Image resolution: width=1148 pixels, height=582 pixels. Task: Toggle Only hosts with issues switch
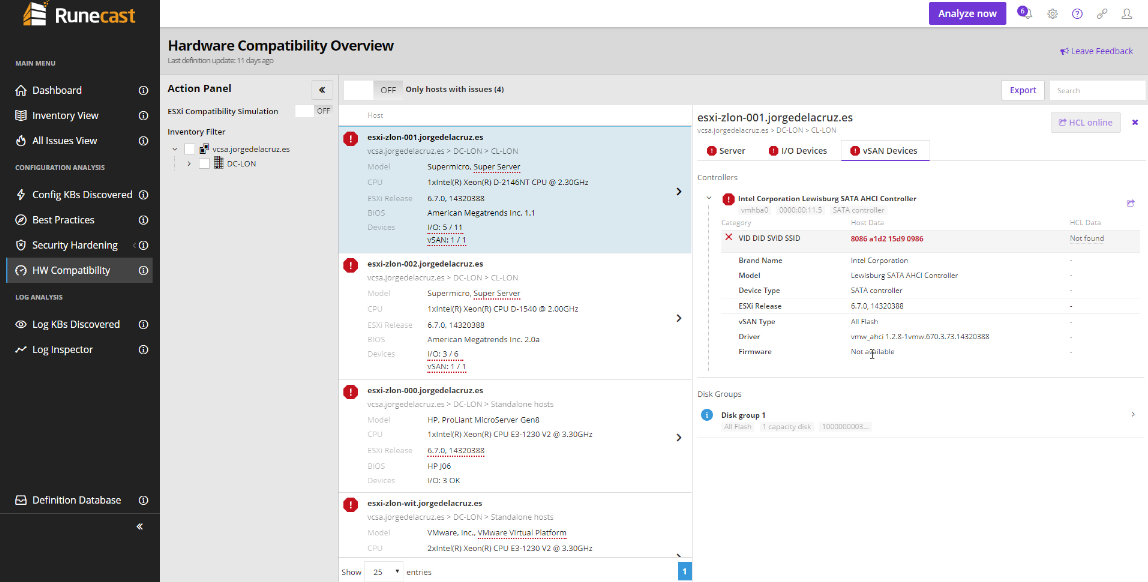coord(372,89)
